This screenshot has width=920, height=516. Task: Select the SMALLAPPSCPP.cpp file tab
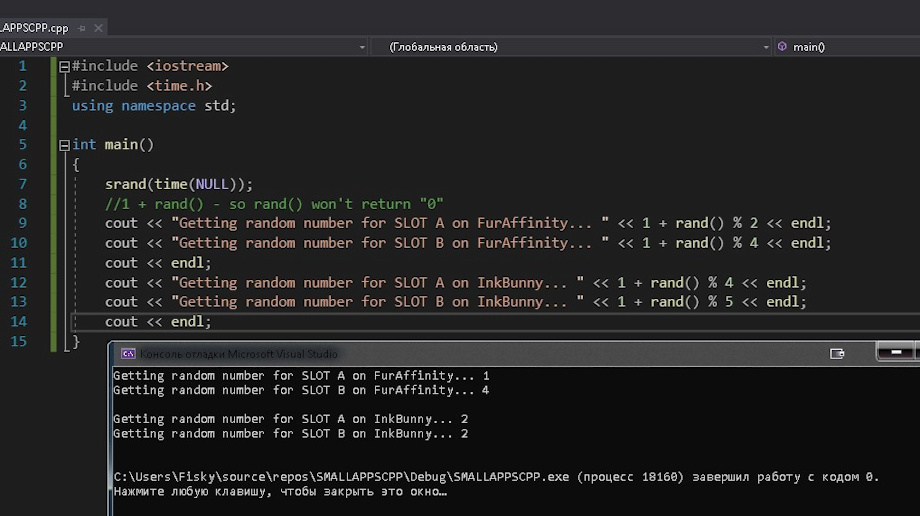35,28
